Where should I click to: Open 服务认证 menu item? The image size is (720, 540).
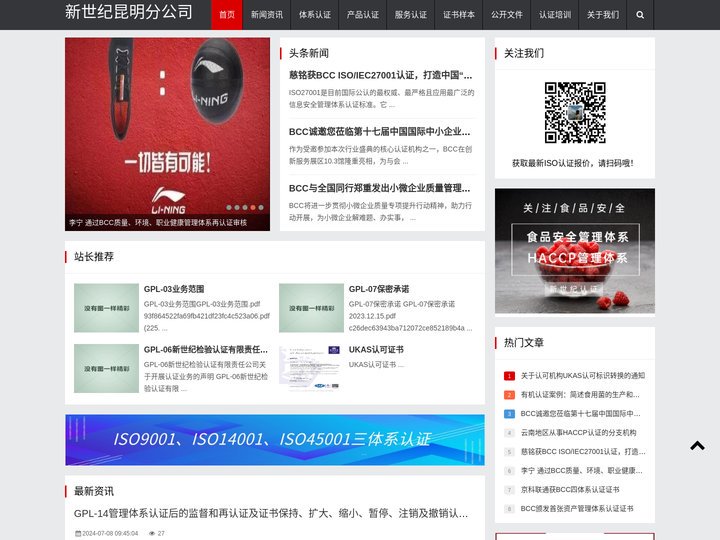pyautogui.click(x=411, y=15)
